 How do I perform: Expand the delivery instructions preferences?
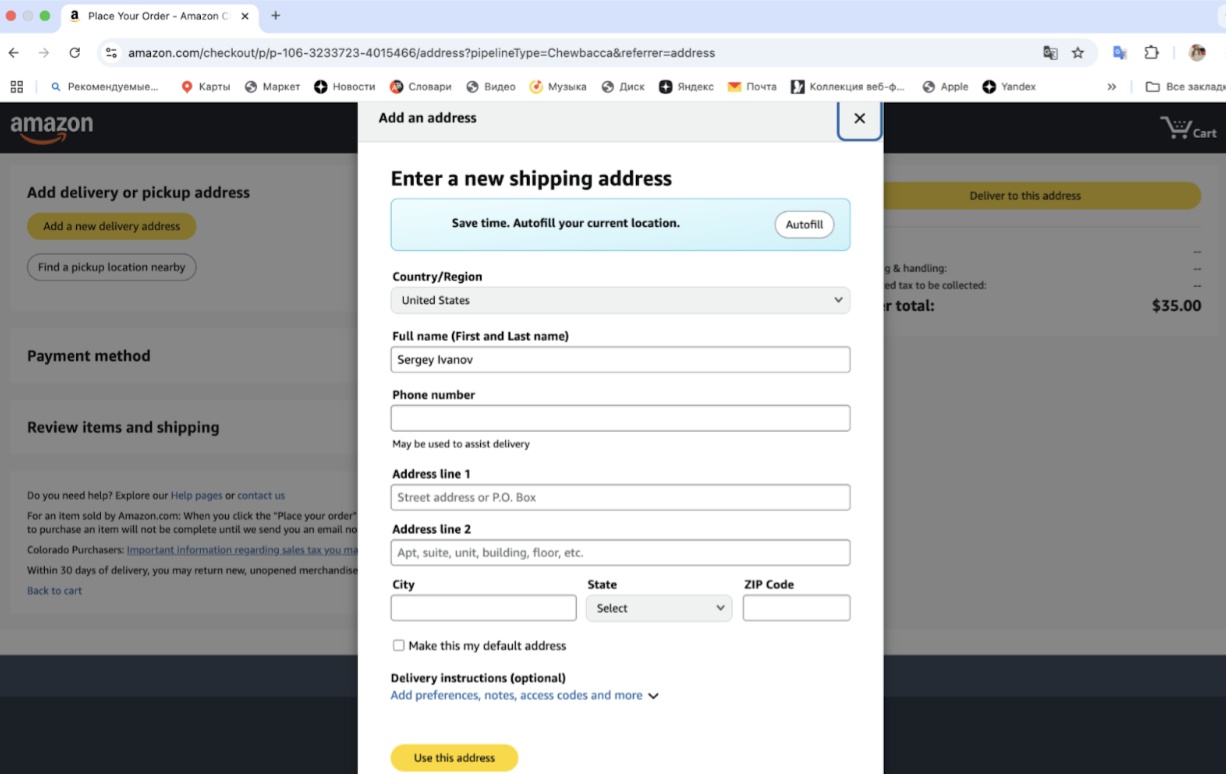pyautogui.click(x=524, y=696)
